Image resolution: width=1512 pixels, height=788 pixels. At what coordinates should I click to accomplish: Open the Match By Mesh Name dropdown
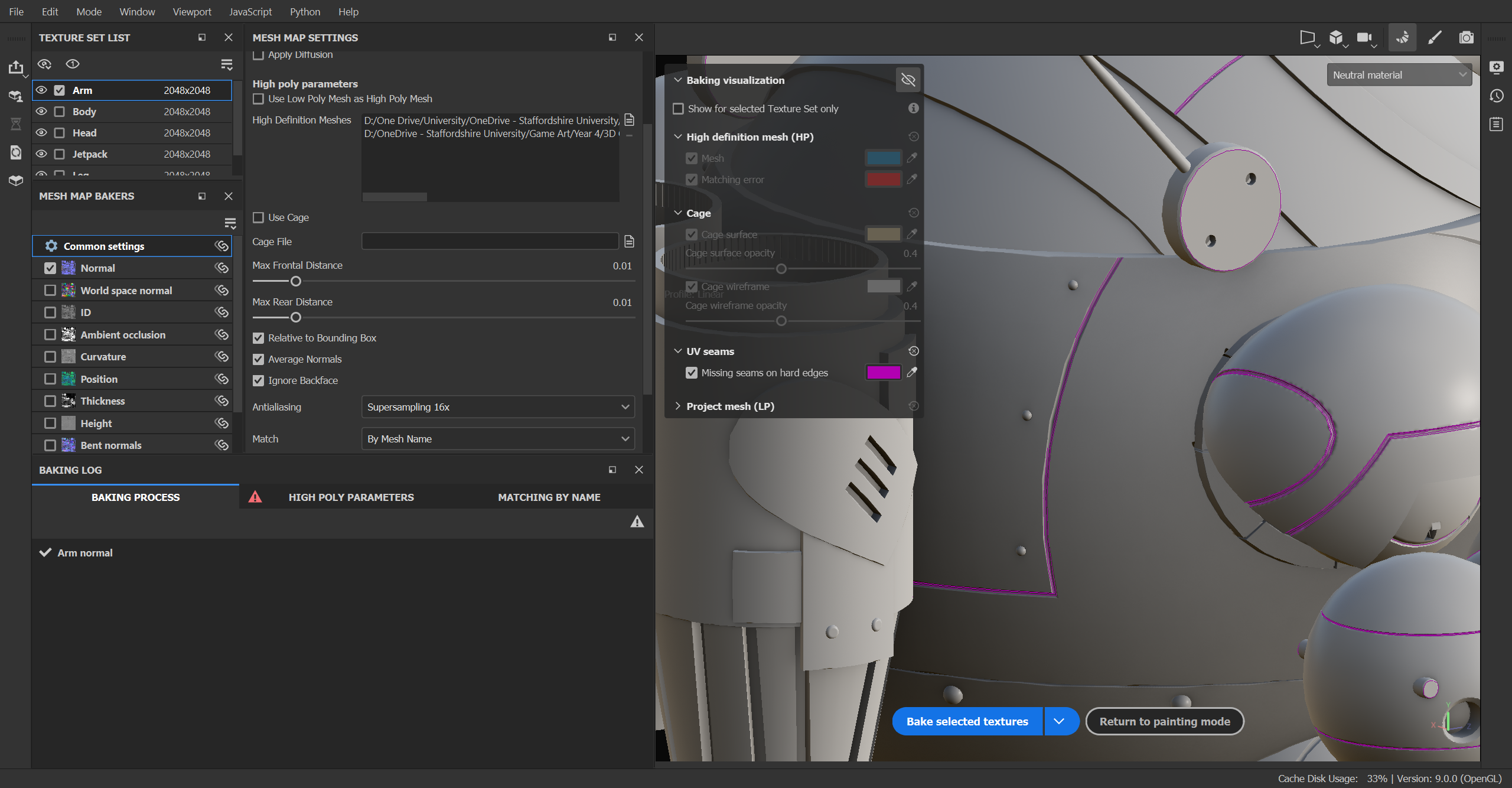coord(498,439)
